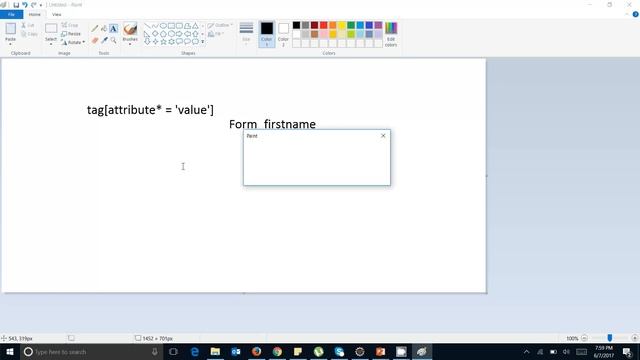Image resolution: width=640 pixels, height=360 pixels.
Task: Open the Action Center notifications icon
Action: pos(627,351)
